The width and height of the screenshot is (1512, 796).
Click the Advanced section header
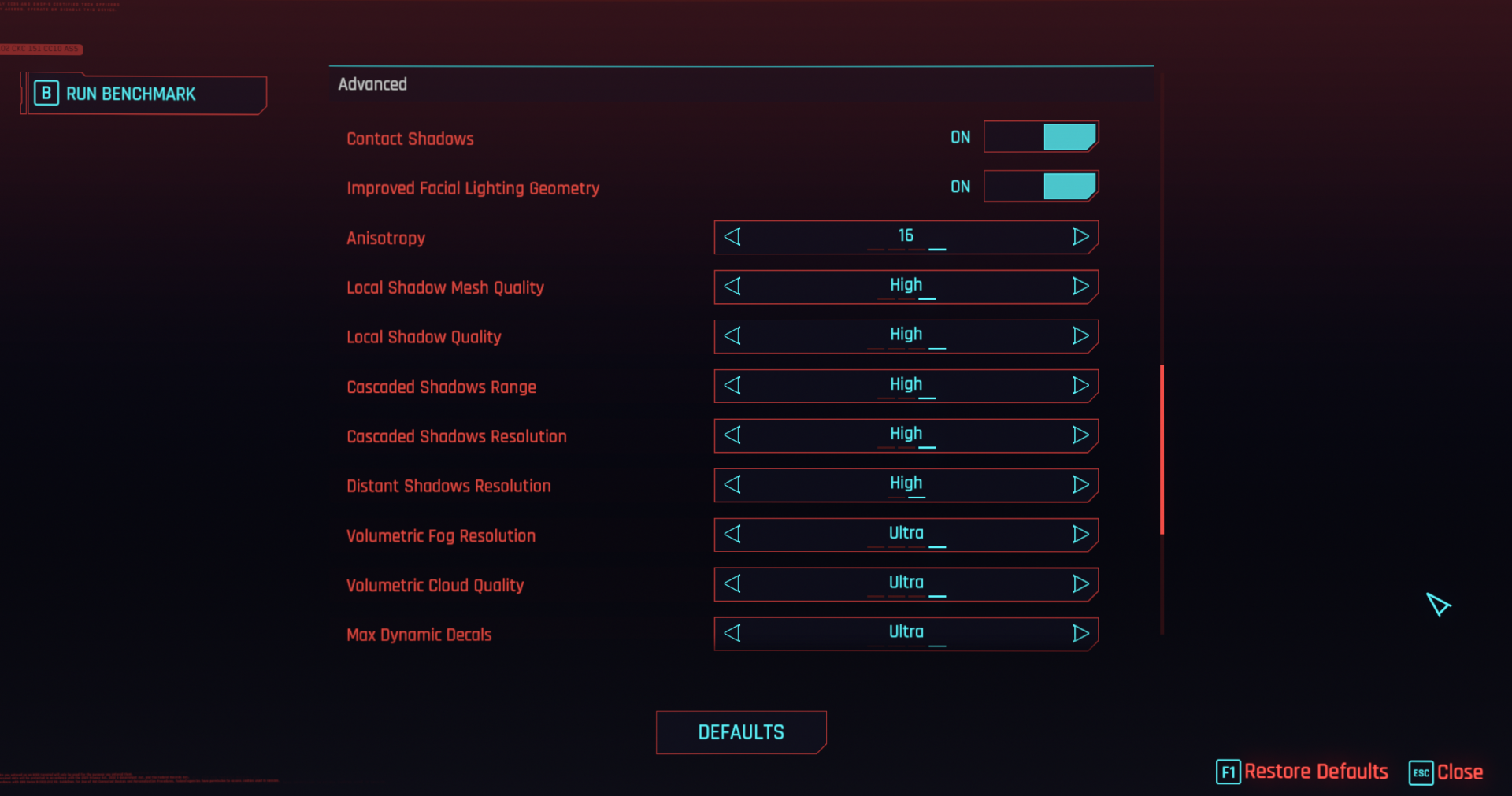tap(372, 84)
